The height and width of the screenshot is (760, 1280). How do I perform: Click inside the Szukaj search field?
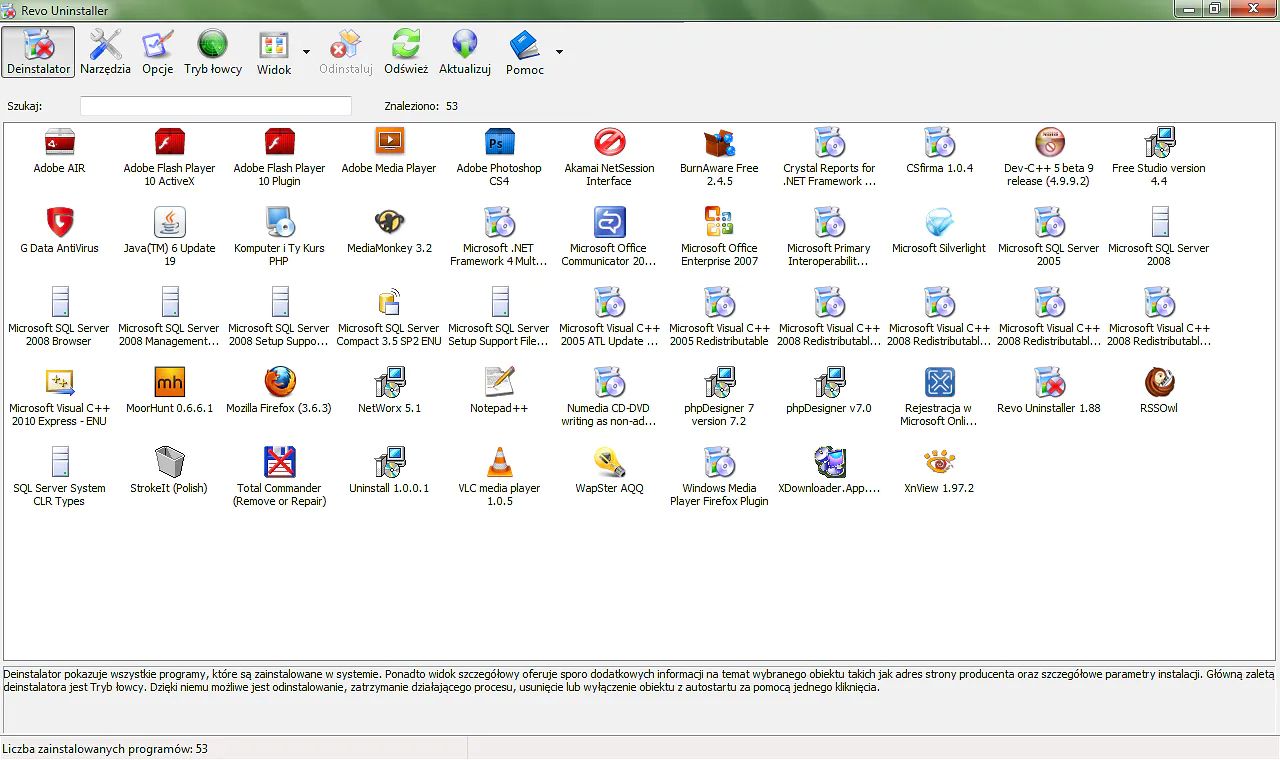click(x=214, y=105)
